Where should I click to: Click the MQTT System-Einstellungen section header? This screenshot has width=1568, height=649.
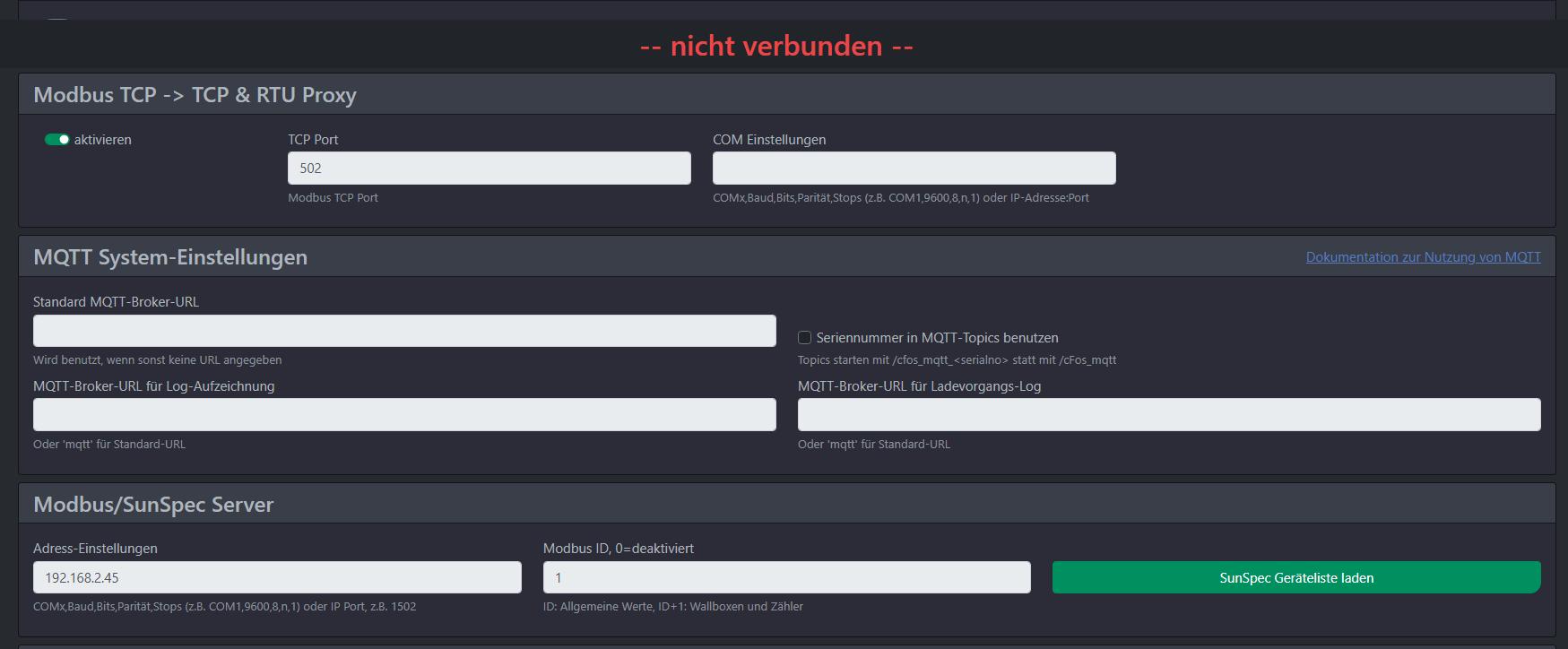(x=170, y=257)
